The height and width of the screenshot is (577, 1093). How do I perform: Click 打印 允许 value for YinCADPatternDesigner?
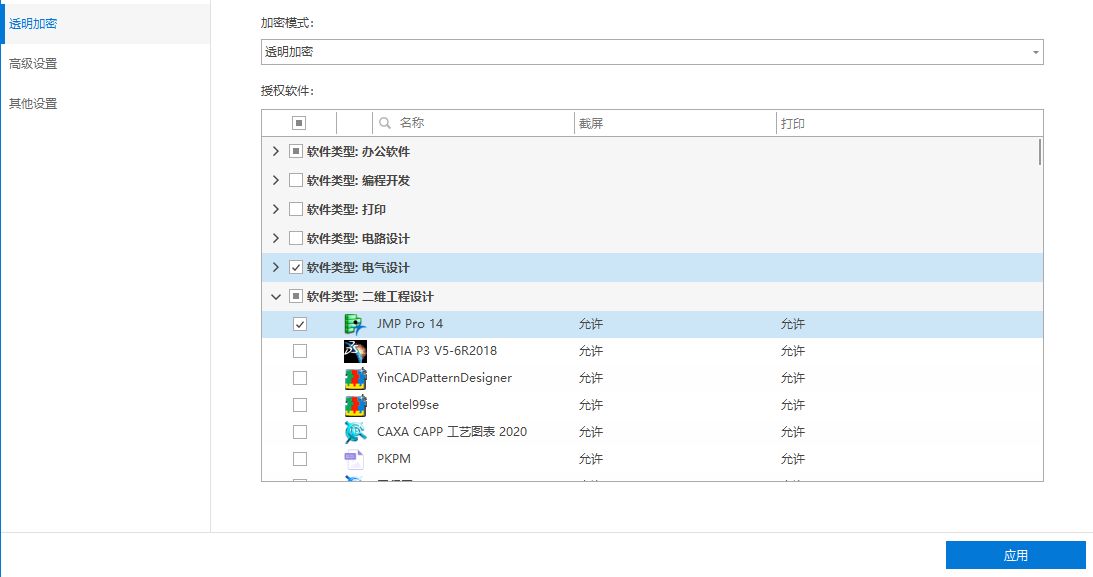click(x=793, y=378)
